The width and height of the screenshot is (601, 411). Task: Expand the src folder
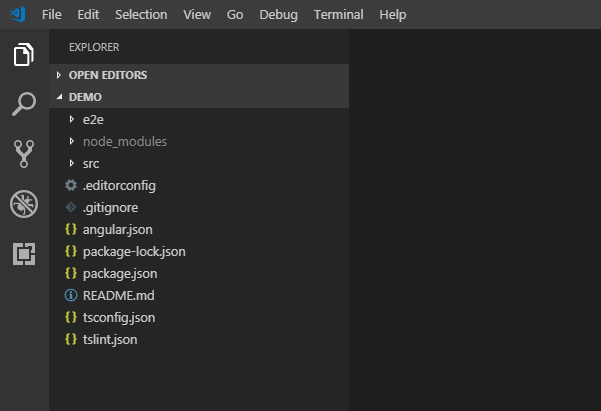[91, 163]
